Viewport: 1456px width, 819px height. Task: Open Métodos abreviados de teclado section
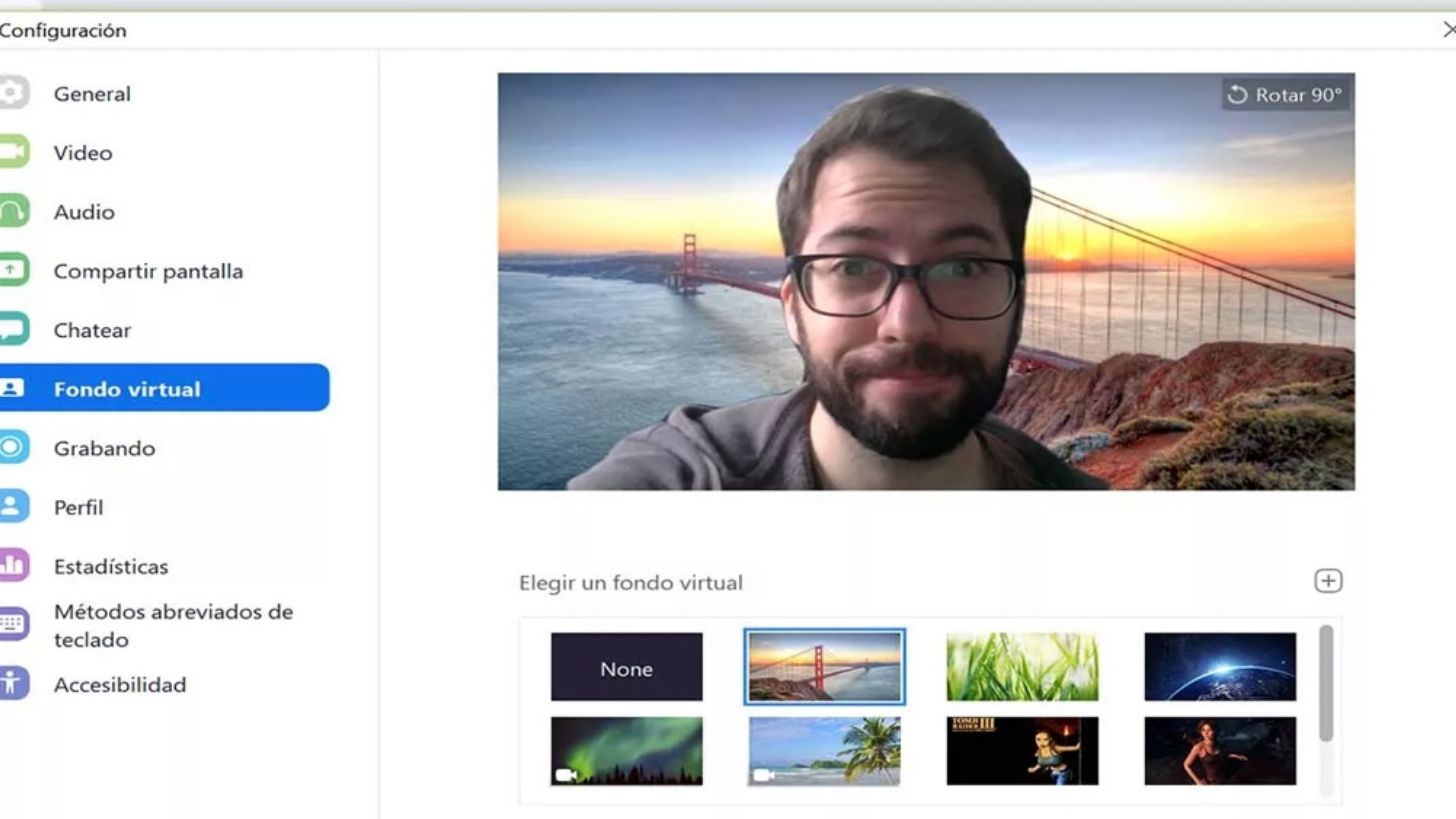point(173,625)
